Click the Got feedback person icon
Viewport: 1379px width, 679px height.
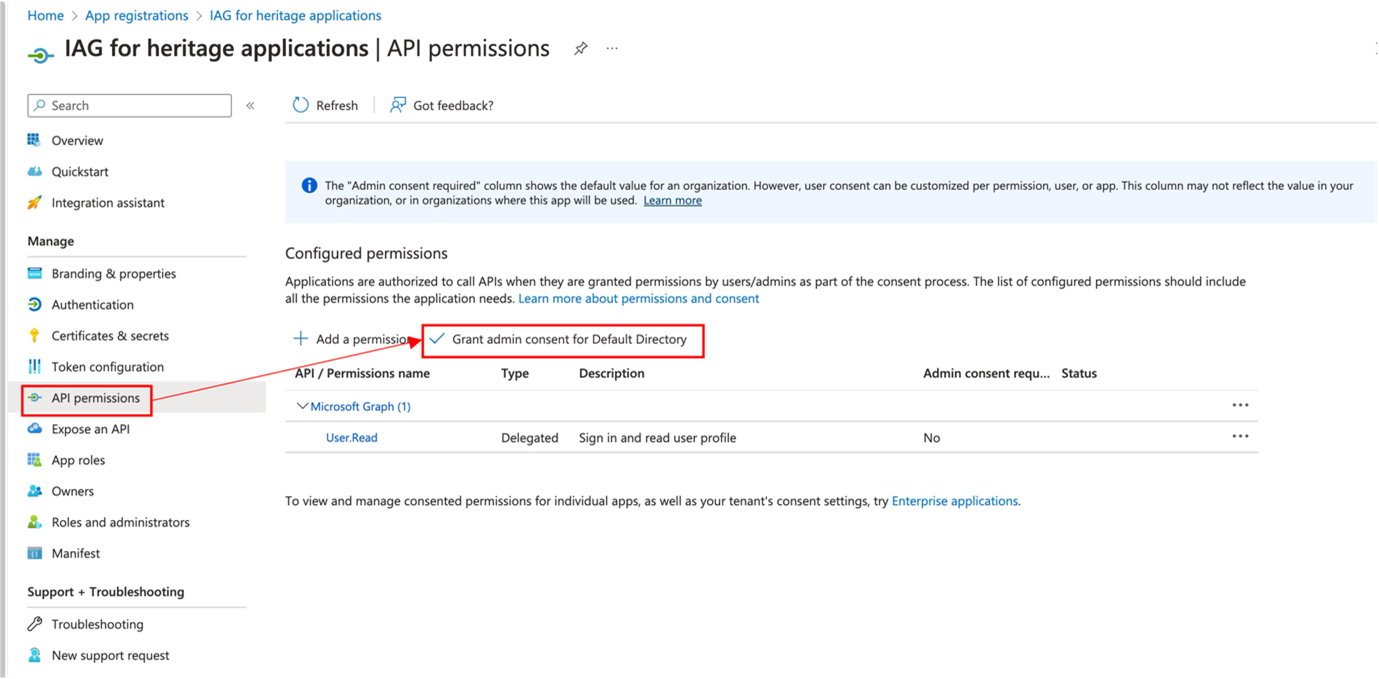click(398, 105)
